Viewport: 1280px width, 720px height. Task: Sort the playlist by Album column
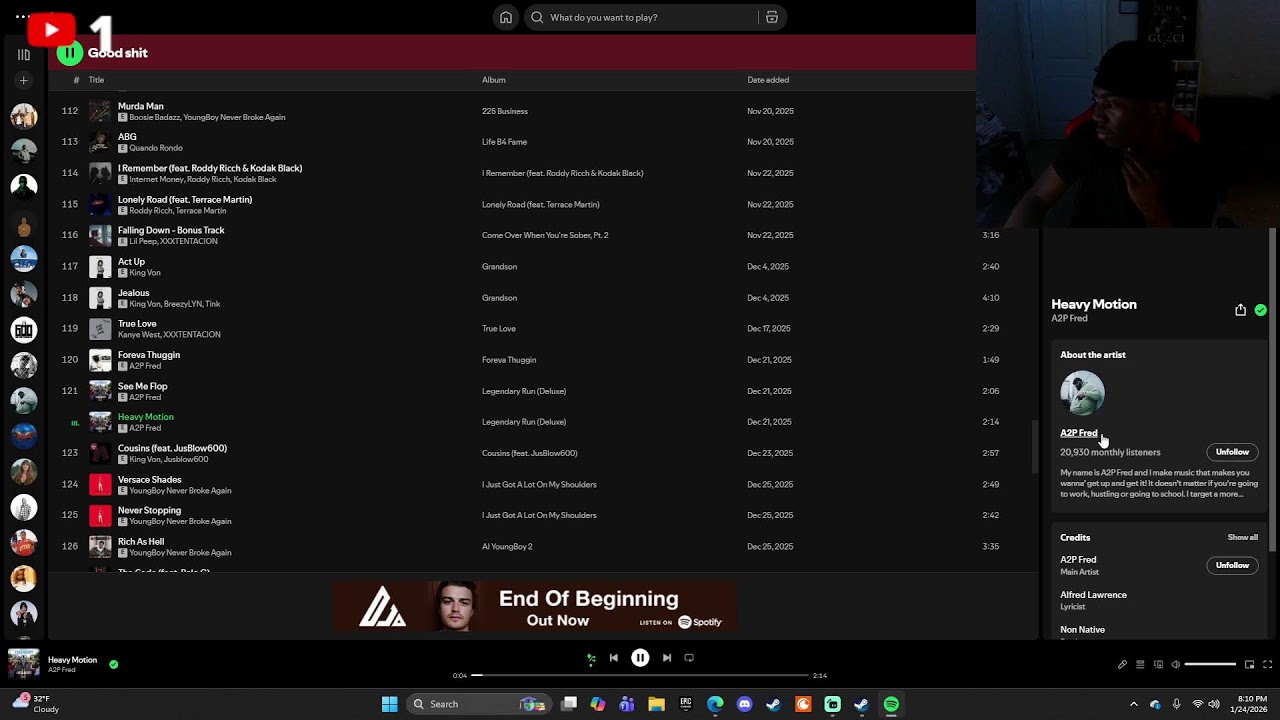[494, 80]
